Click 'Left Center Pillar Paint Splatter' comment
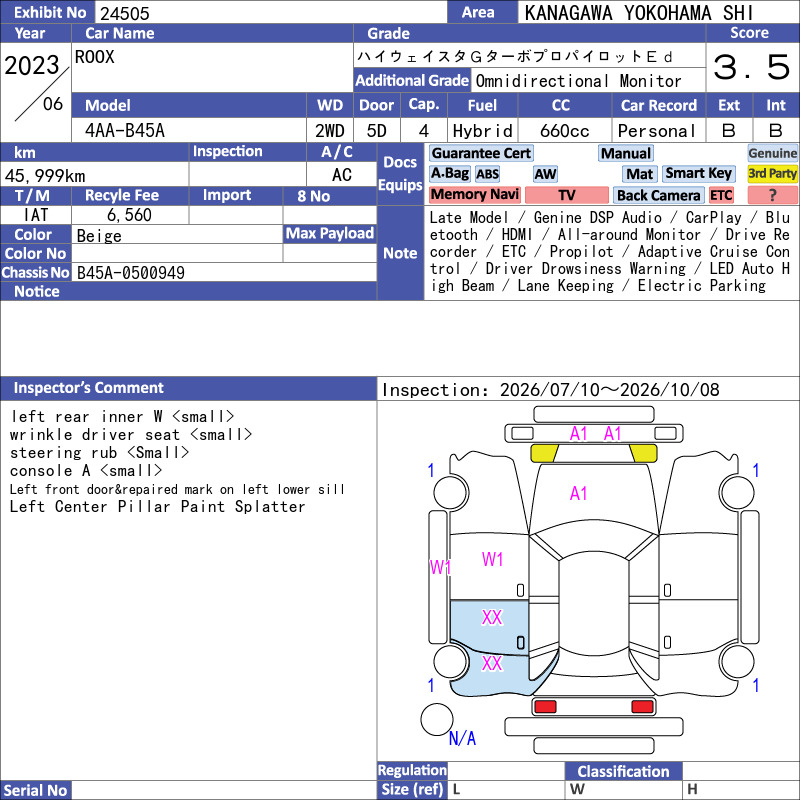The image size is (800, 800). pyautogui.click(x=158, y=507)
